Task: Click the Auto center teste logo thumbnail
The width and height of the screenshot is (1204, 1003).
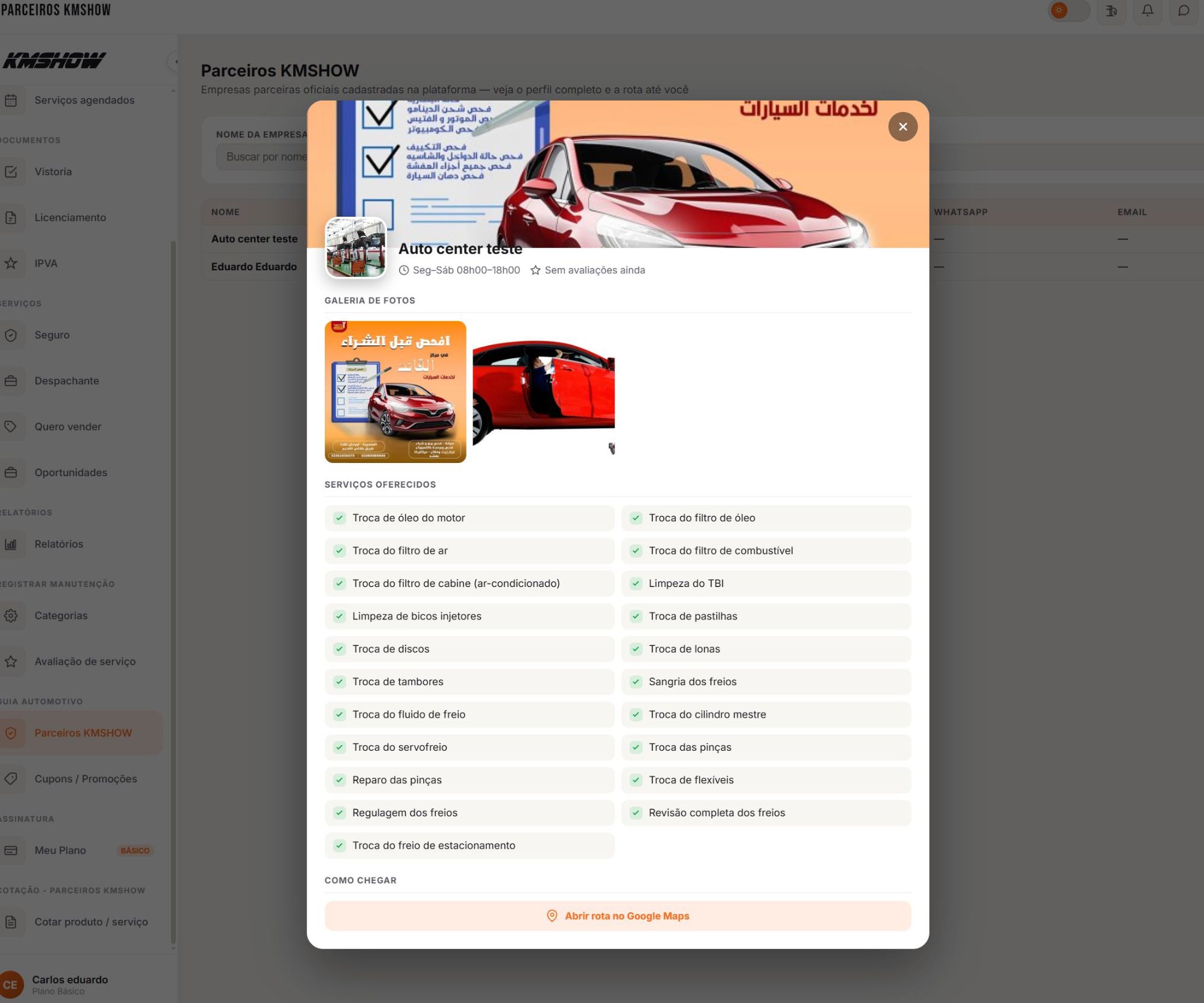Action: pyautogui.click(x=355, y=248)
